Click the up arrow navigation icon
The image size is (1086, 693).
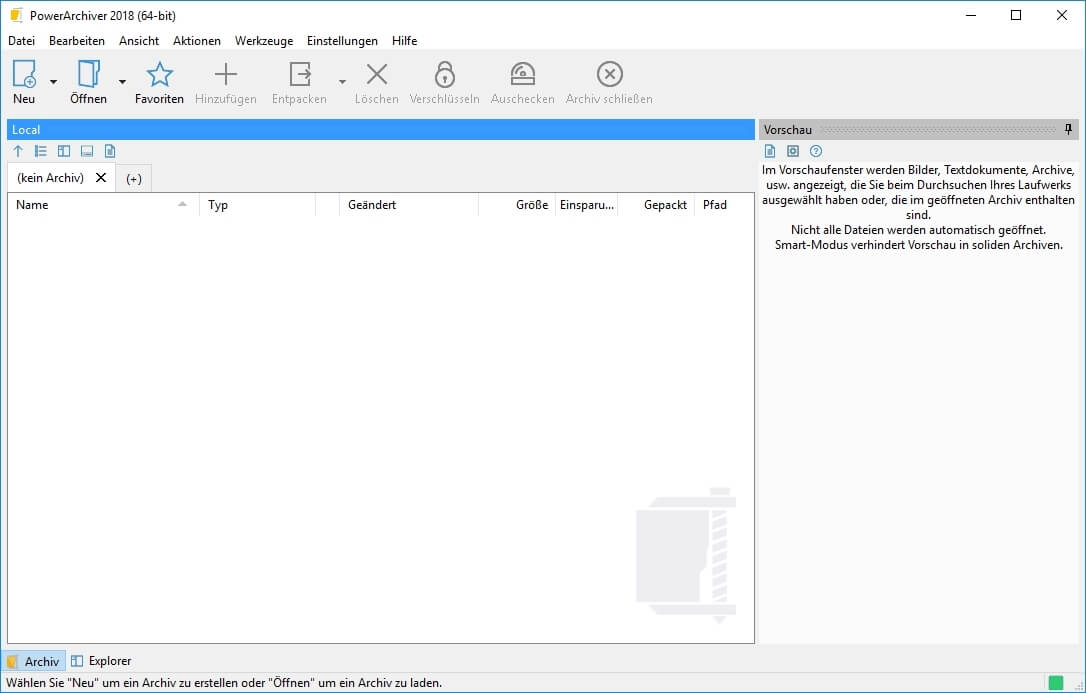click(18, 151)
